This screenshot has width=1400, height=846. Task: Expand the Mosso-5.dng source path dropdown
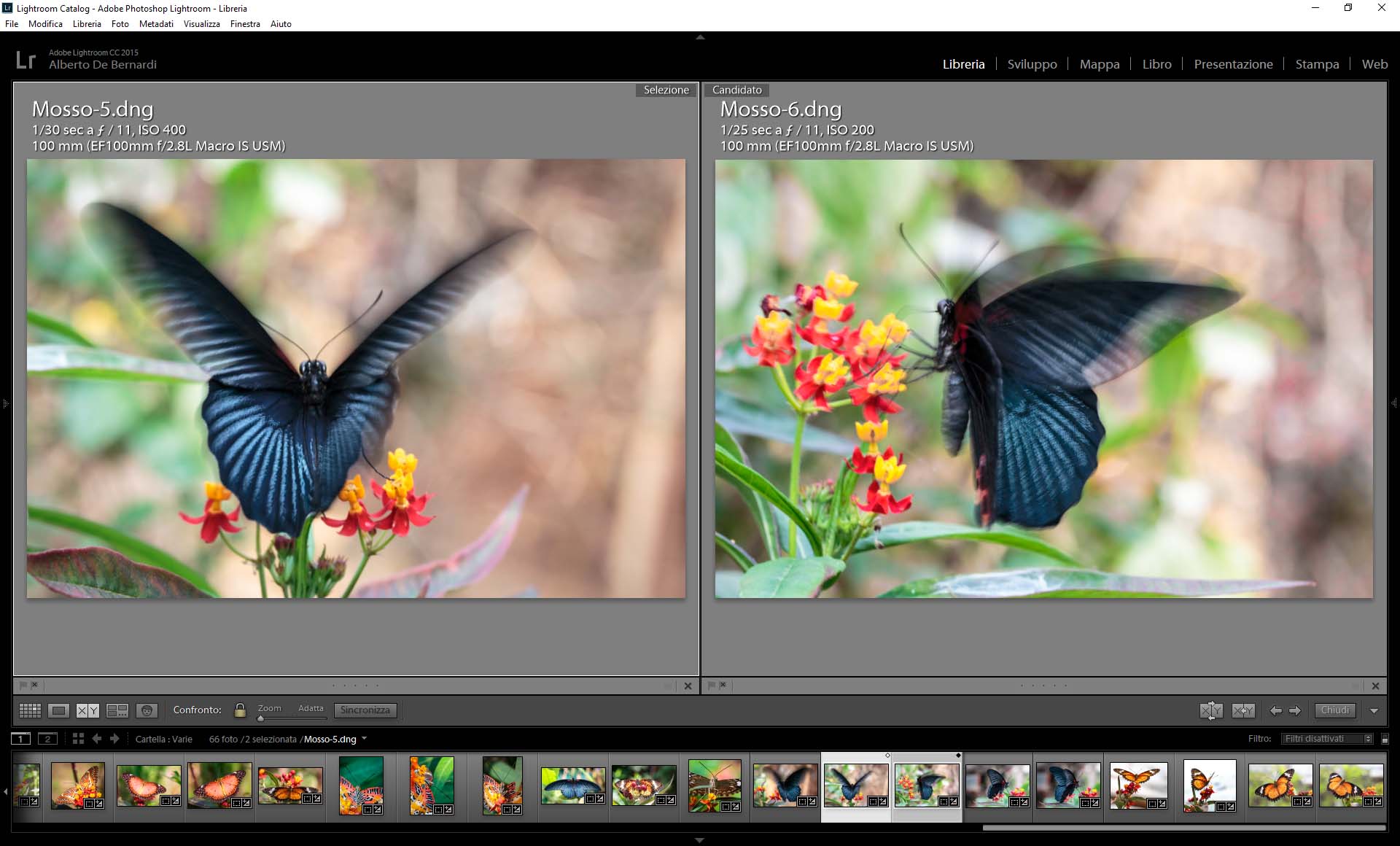pos(365,739)
